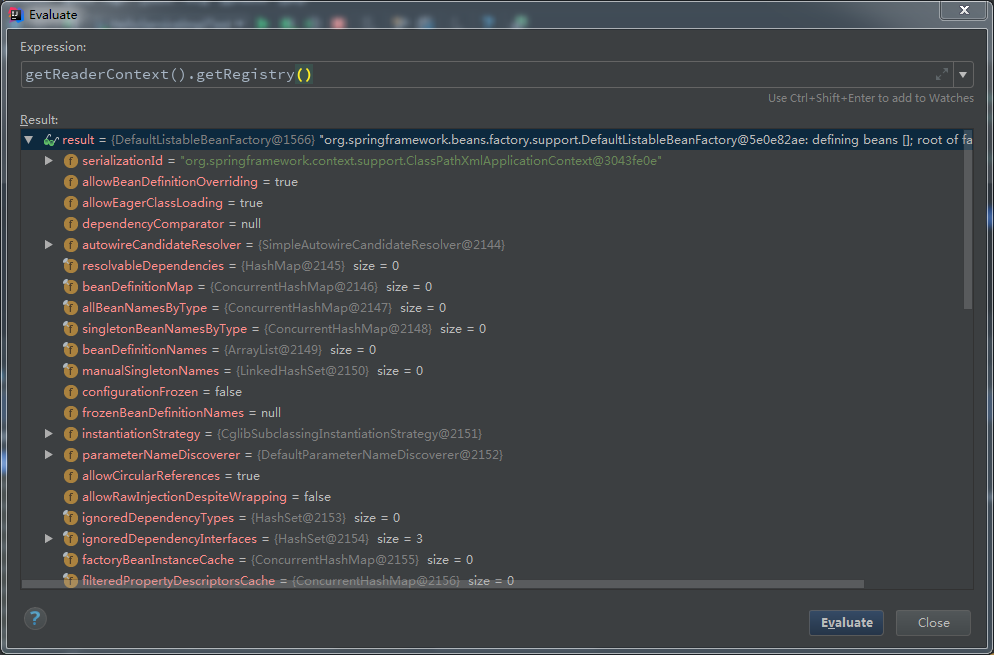Screen dimensions: 994x655
Task: Click the field icon of ignoredDependencyTypes
Action: coord(70,517)
